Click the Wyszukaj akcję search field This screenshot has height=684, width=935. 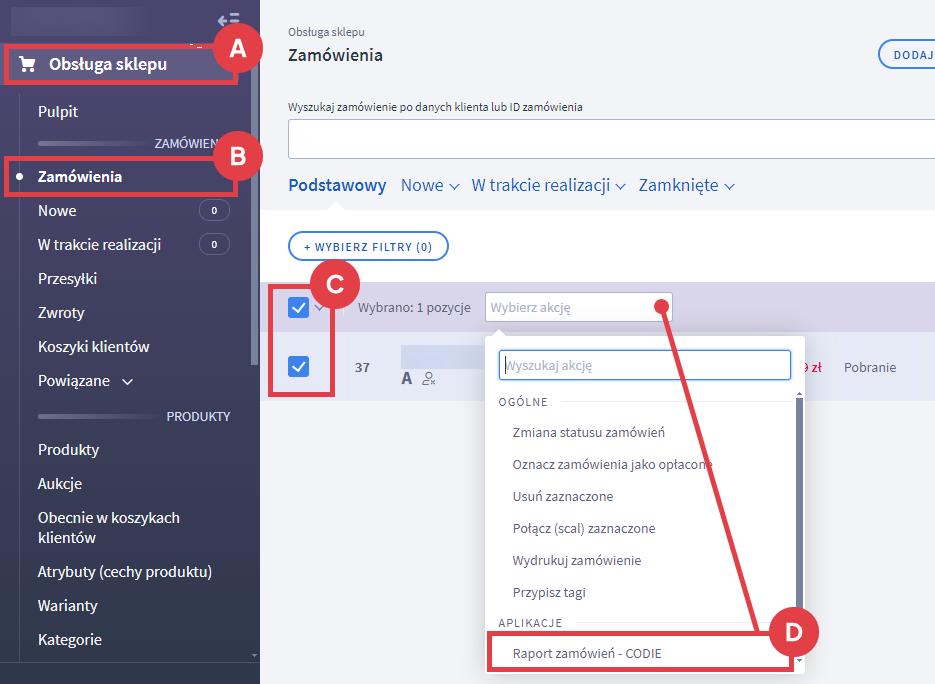click(645, 366)
